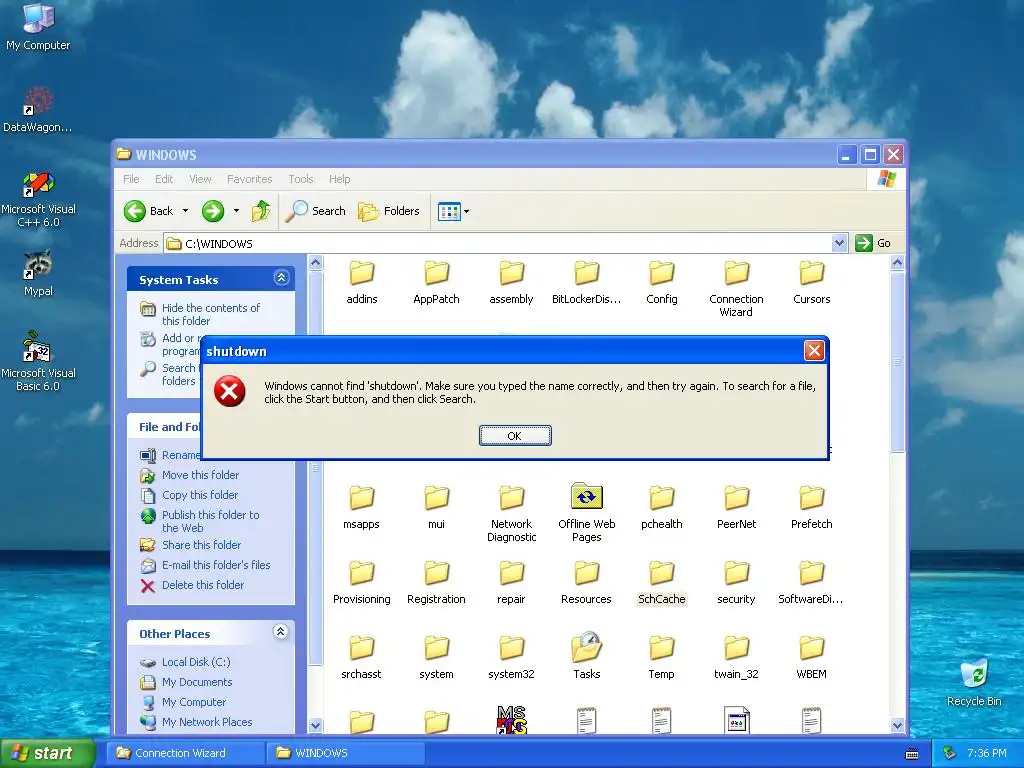
Task: Click the file list scroll up arrow
Action: (x=897, y=263)
